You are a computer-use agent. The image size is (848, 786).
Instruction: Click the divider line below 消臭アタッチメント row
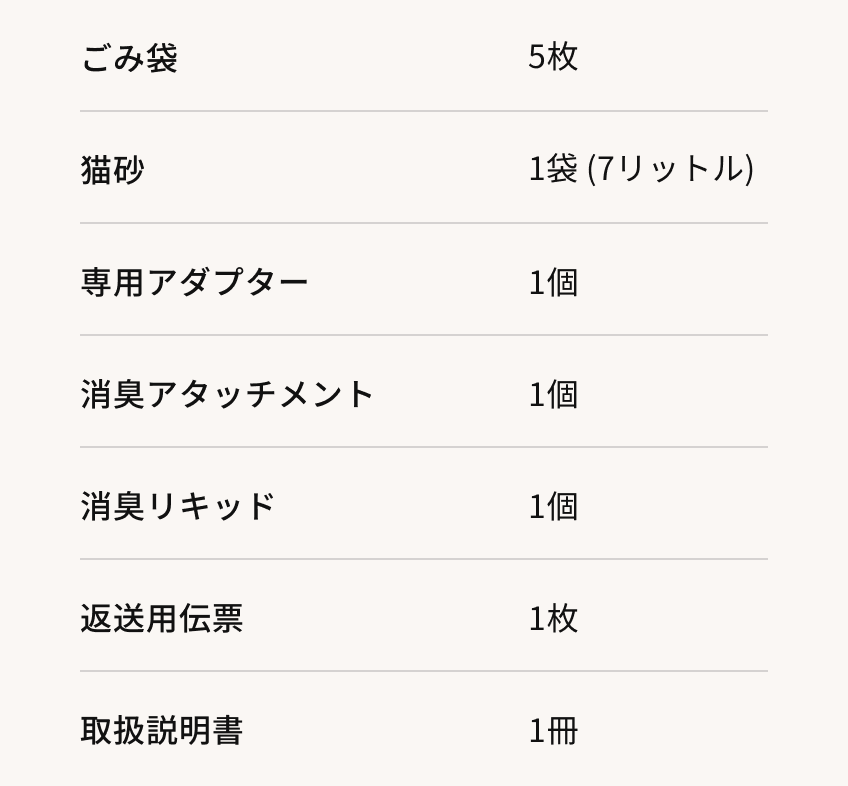coord(424,447)
